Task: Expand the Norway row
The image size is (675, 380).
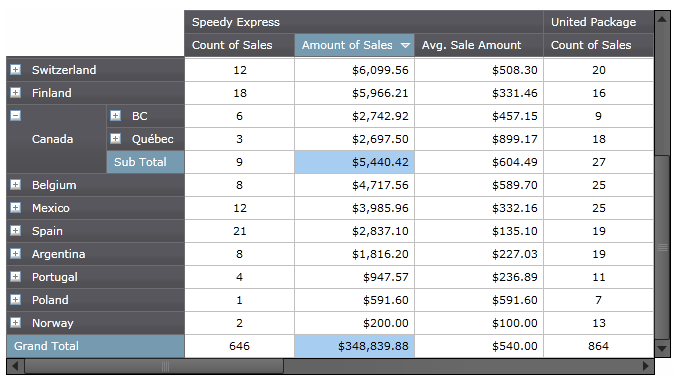Action: [x=15, y=323]
